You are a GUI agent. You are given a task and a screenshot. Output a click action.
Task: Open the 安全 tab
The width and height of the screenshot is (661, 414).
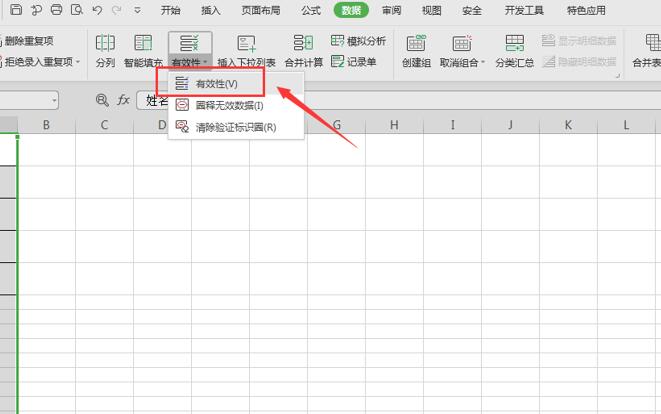coord(472,10)
